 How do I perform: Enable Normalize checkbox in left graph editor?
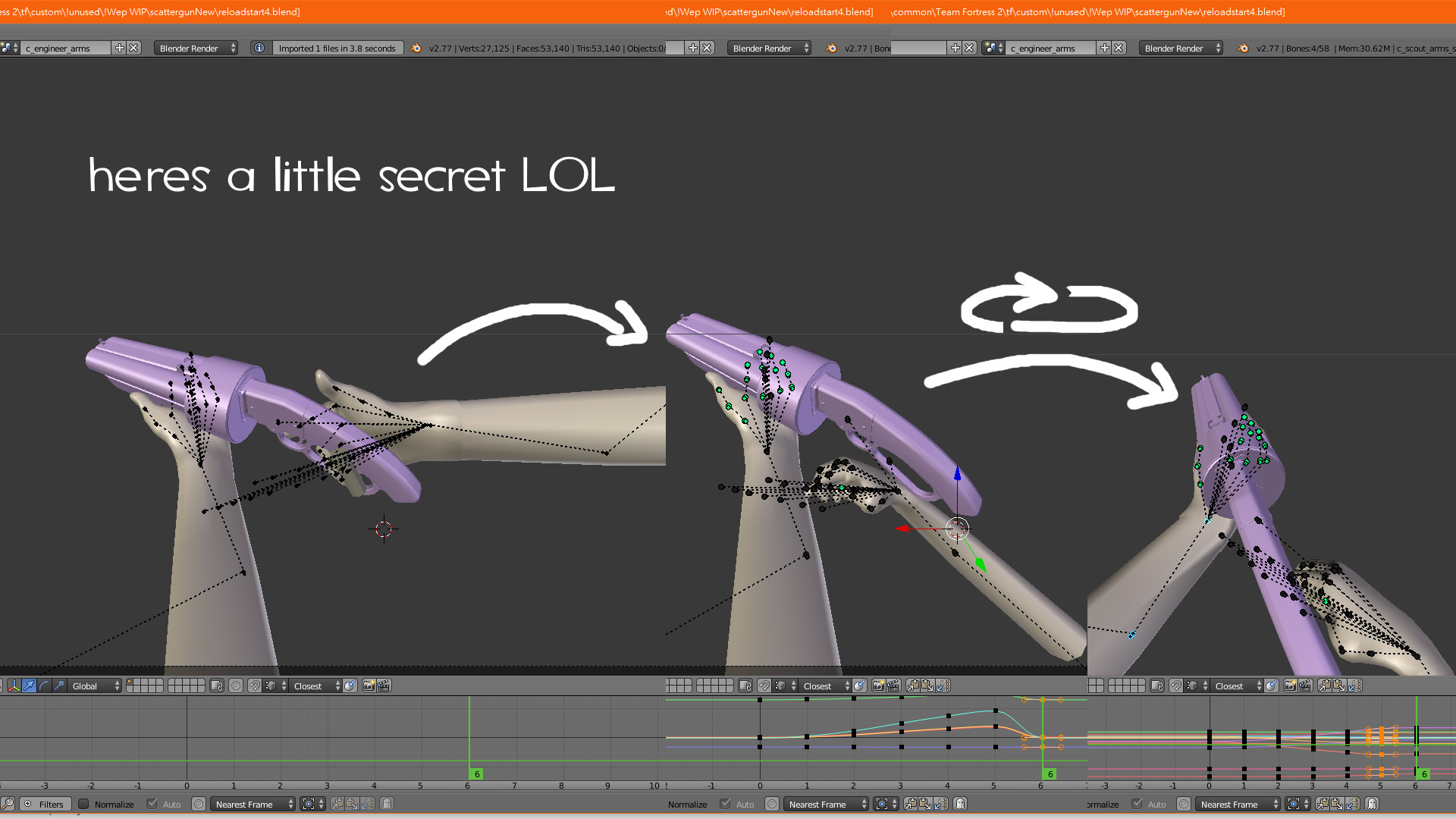(x=84, y=804)
